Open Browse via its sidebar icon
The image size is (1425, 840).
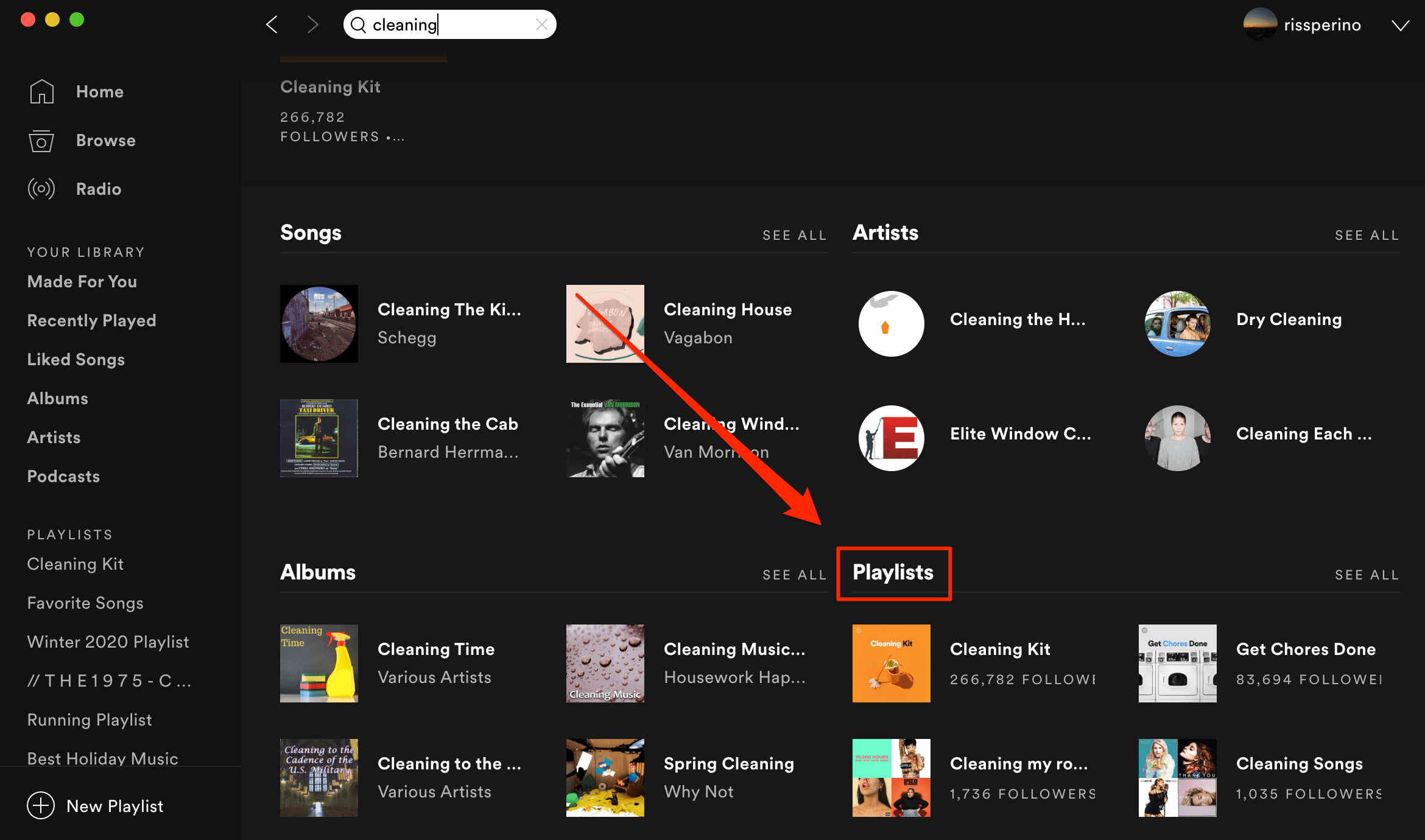click(x=41, y=141)
